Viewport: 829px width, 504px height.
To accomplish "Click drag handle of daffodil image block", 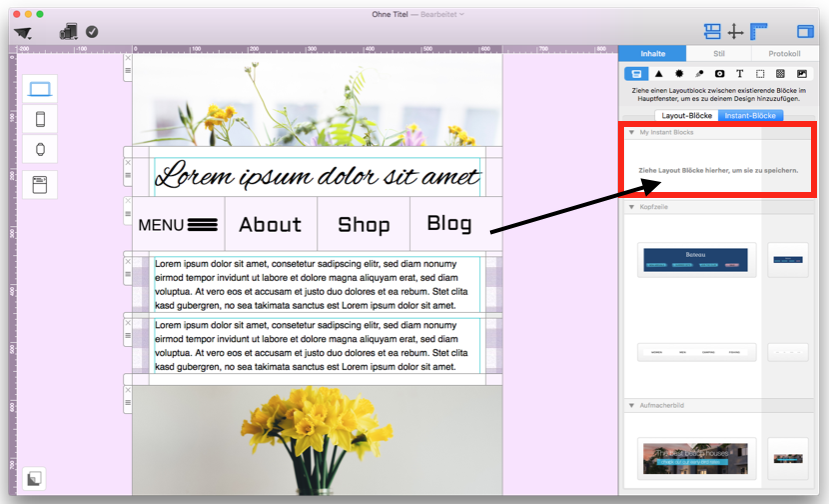I will 128,402.
